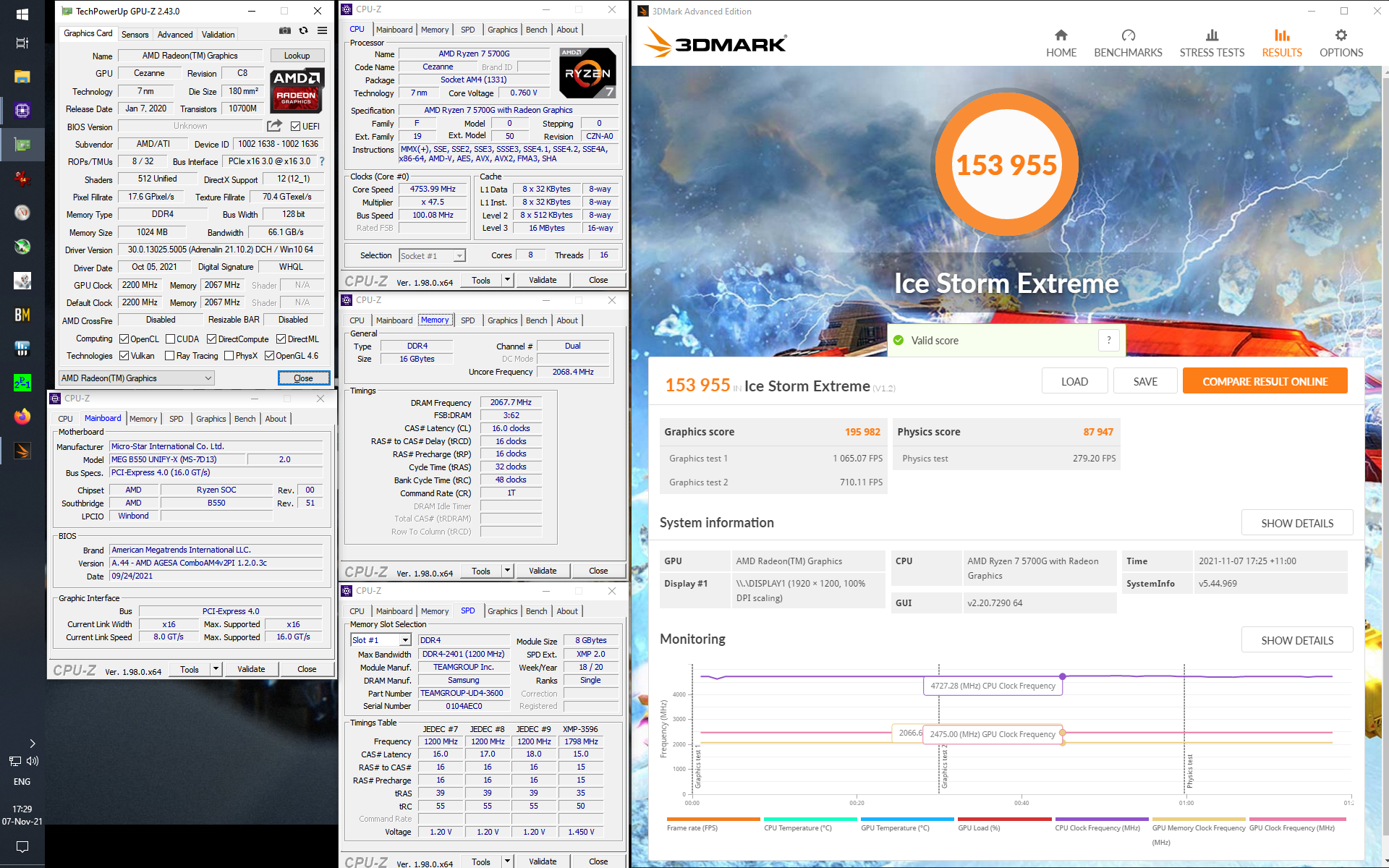Toggle the UEFI checkbox in GPU-Z
The image size is (1389, 868).
295,126
